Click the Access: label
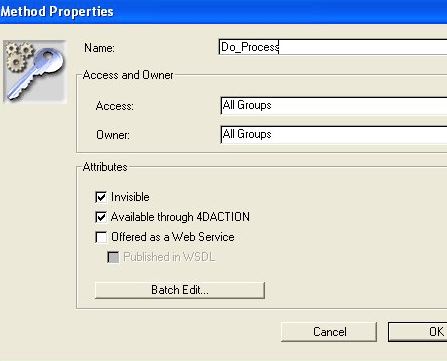447x361 pixels. (x=115, y=106)
